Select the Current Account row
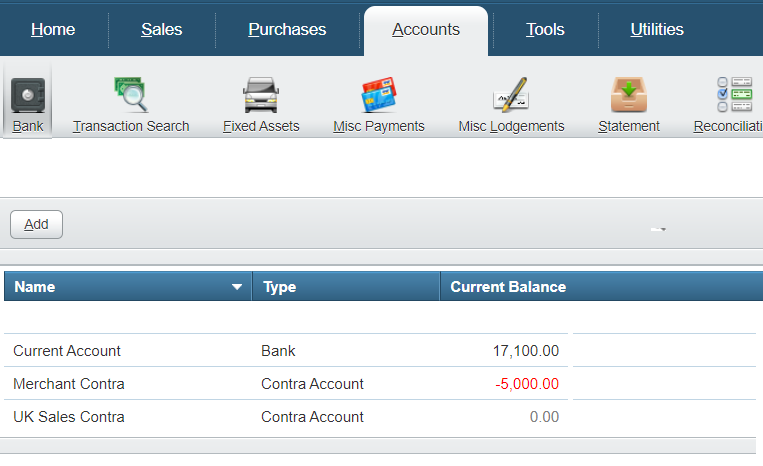This screenshot has width=763, height=466. 67,351
